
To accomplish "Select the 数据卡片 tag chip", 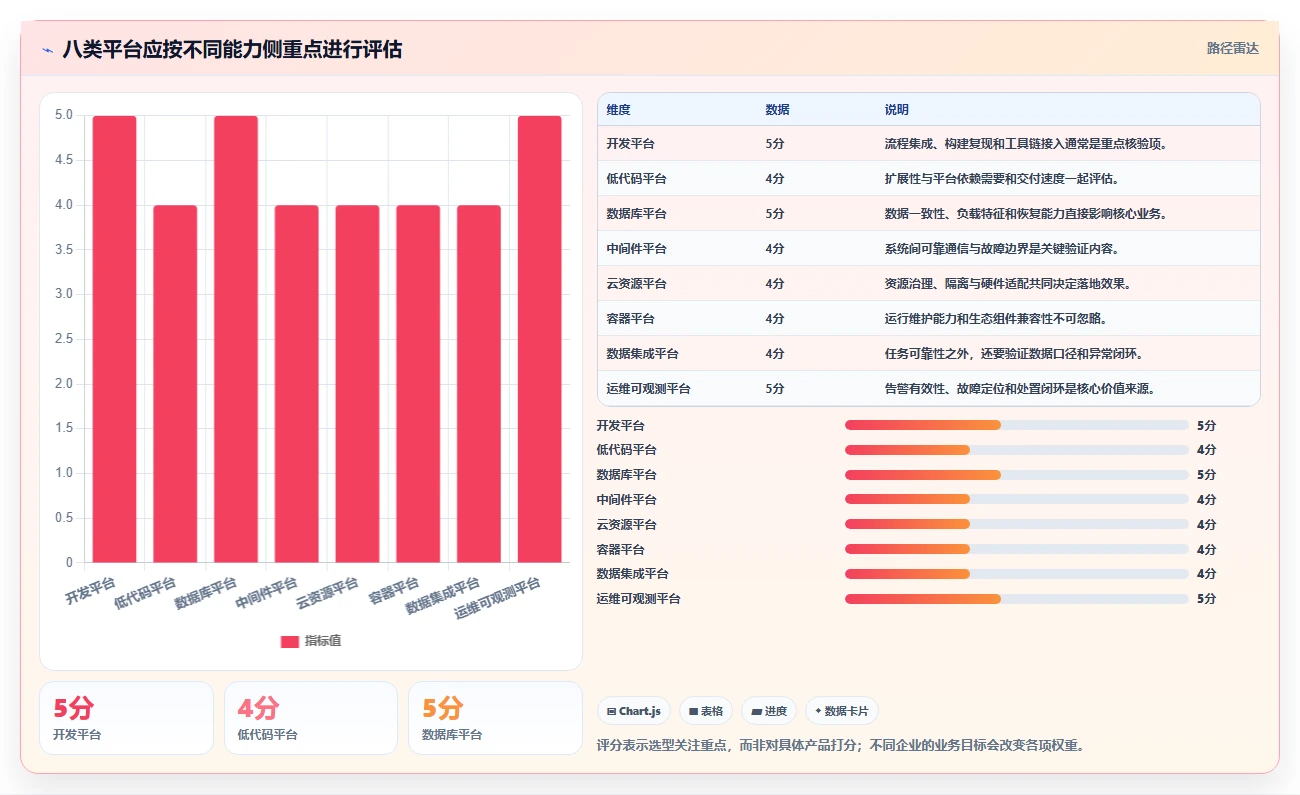I will [x=842, y=711].
